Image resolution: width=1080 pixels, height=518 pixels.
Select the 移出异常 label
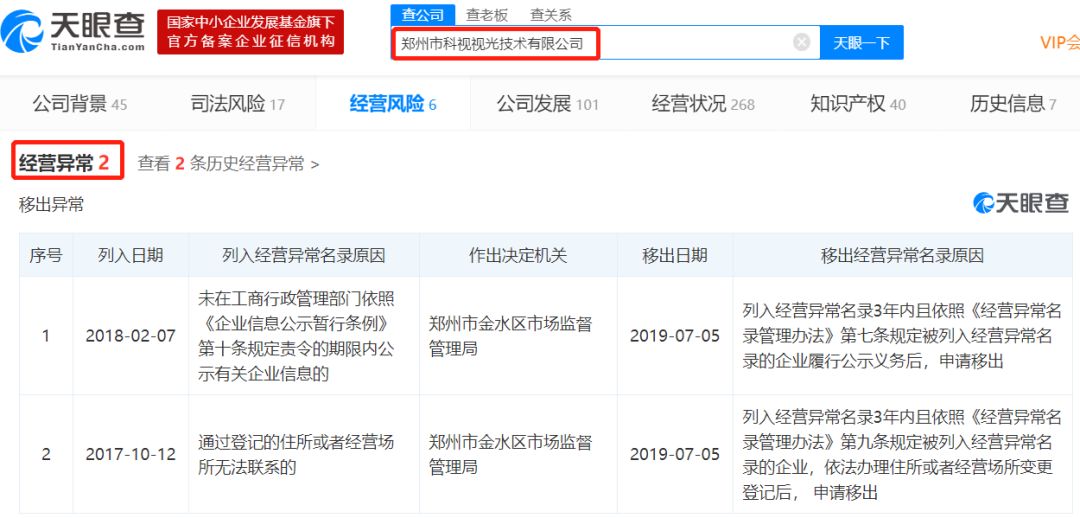pyautogui.click(x=51, y=204)
